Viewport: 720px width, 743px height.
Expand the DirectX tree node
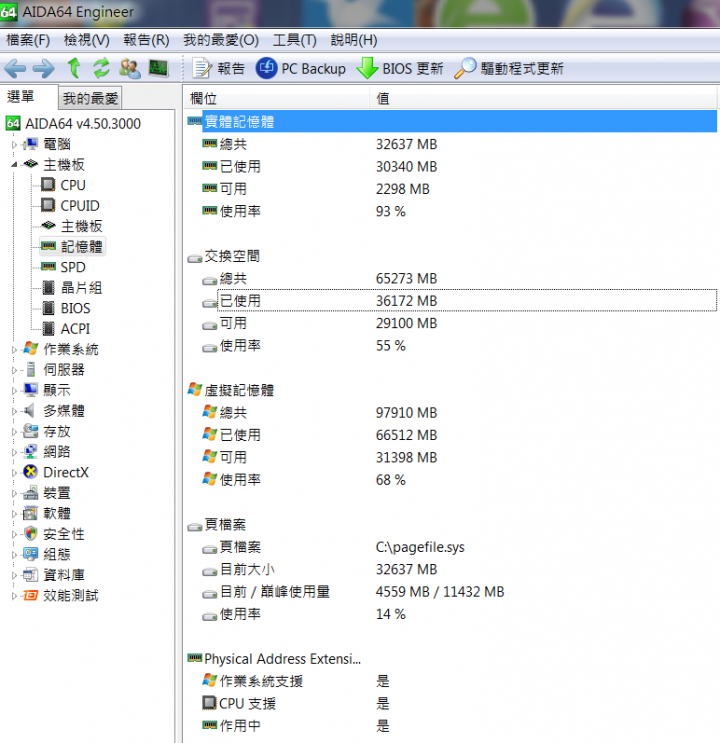point(14,472)
